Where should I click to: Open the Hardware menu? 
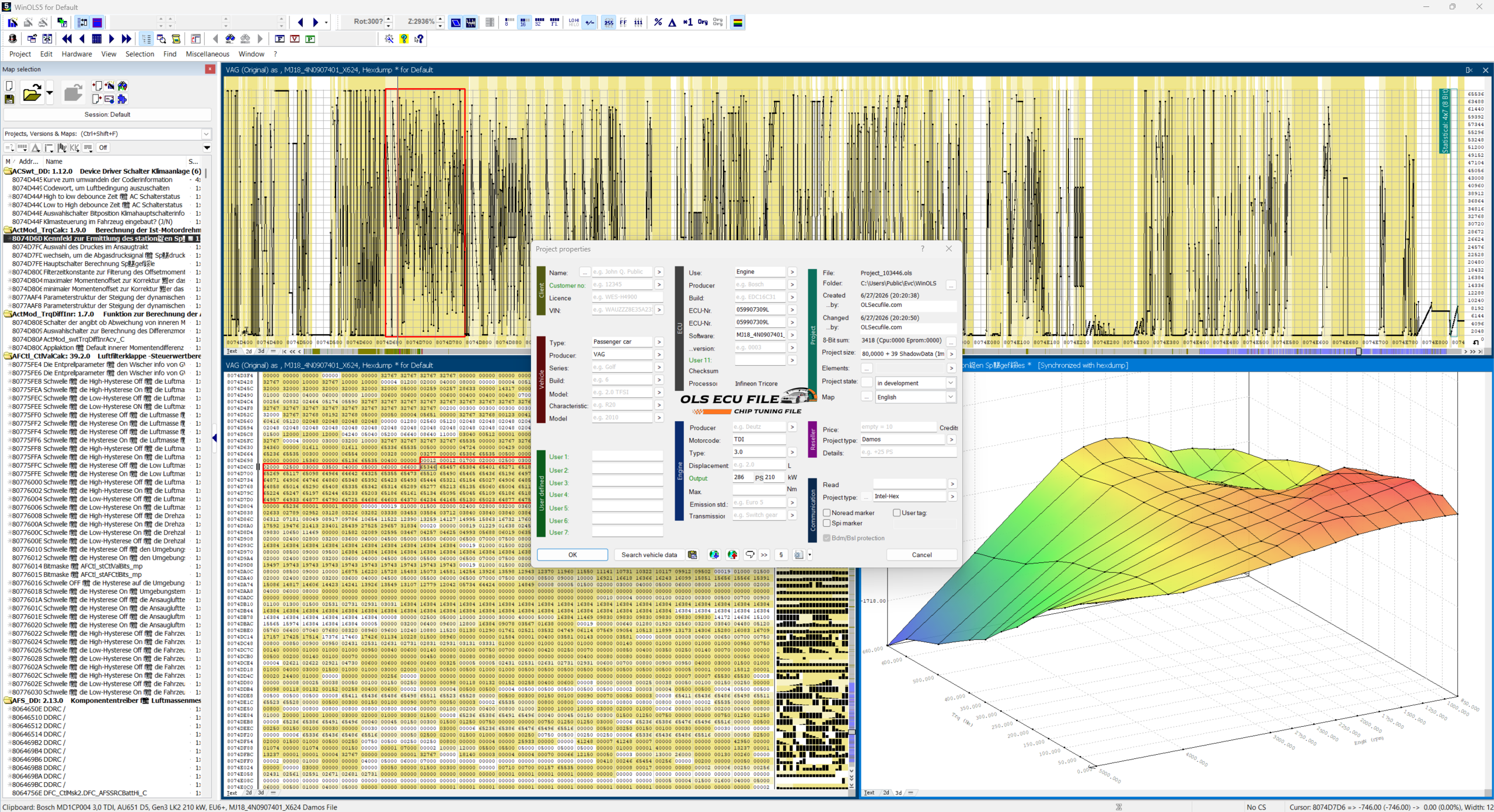pyautogui.click(x=76, y=54)
